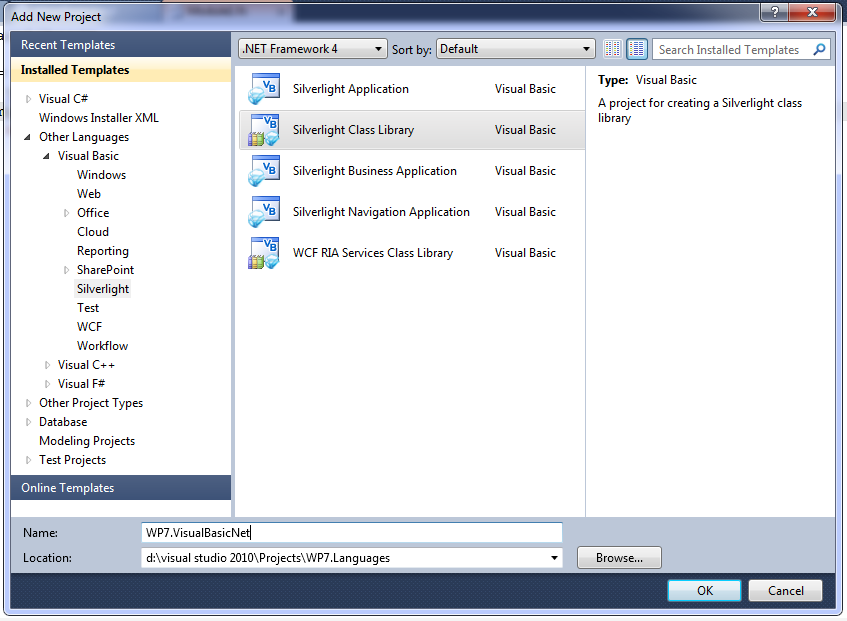Select the 'Silverlight Application' template name
This screenshot has width=847, height=621.
click(x=351, y=89)
